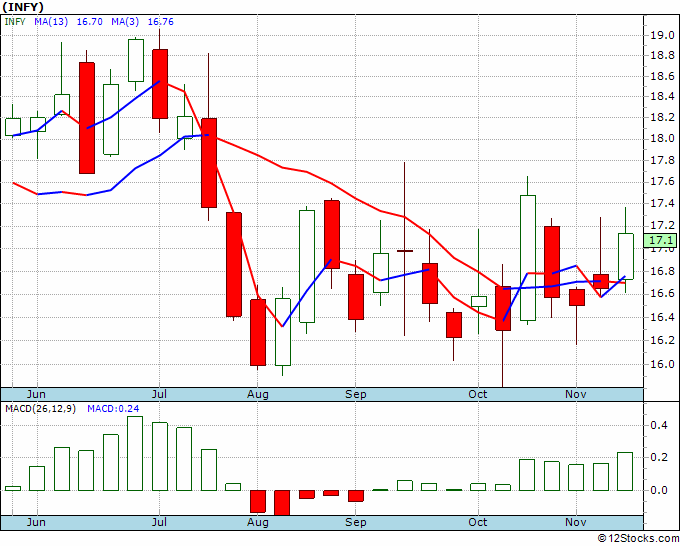Click the (INFY) chart title

pyautogui.click(x=23, y=7)
